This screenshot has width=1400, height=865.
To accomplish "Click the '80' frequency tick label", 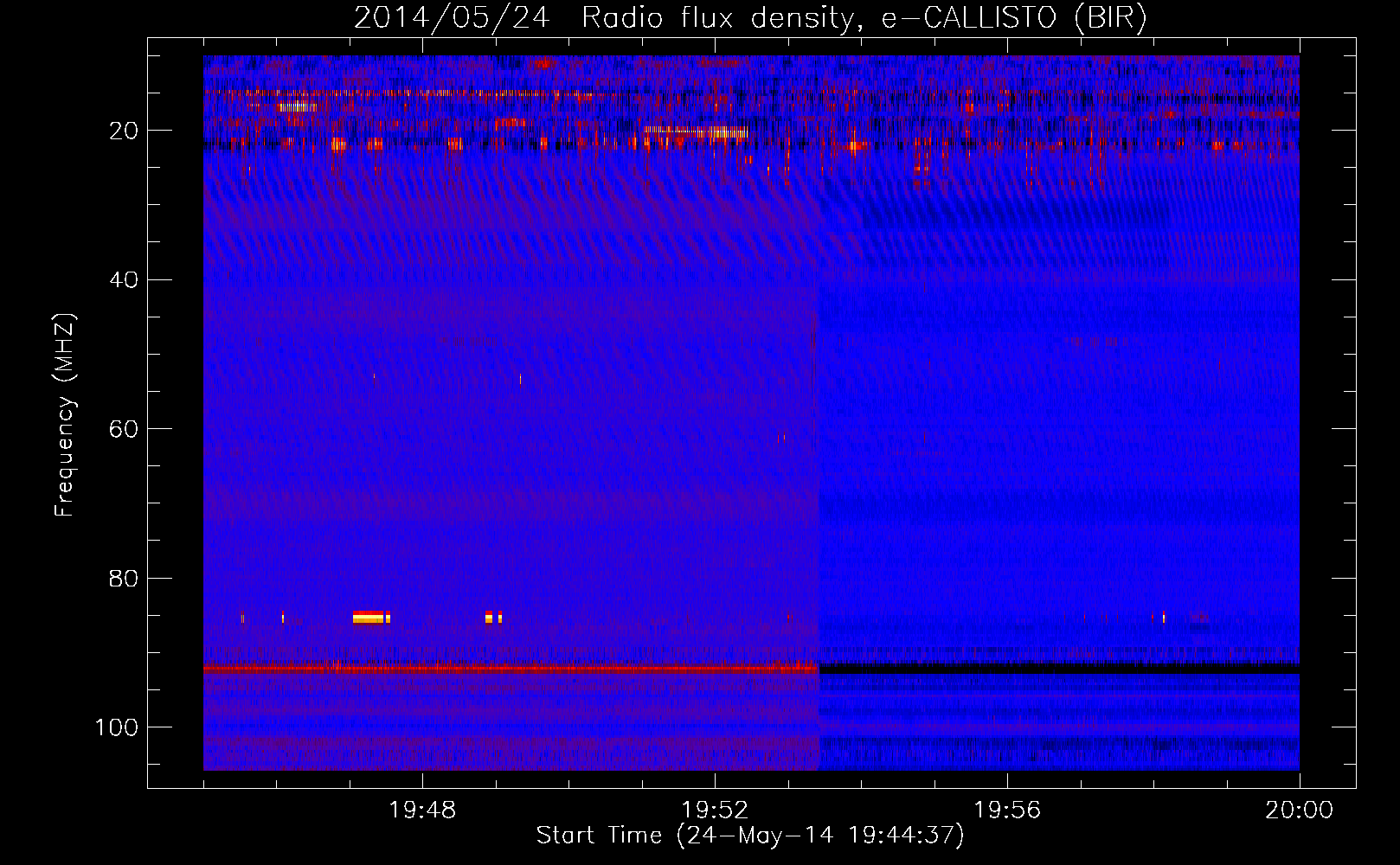I will [125, 578].
